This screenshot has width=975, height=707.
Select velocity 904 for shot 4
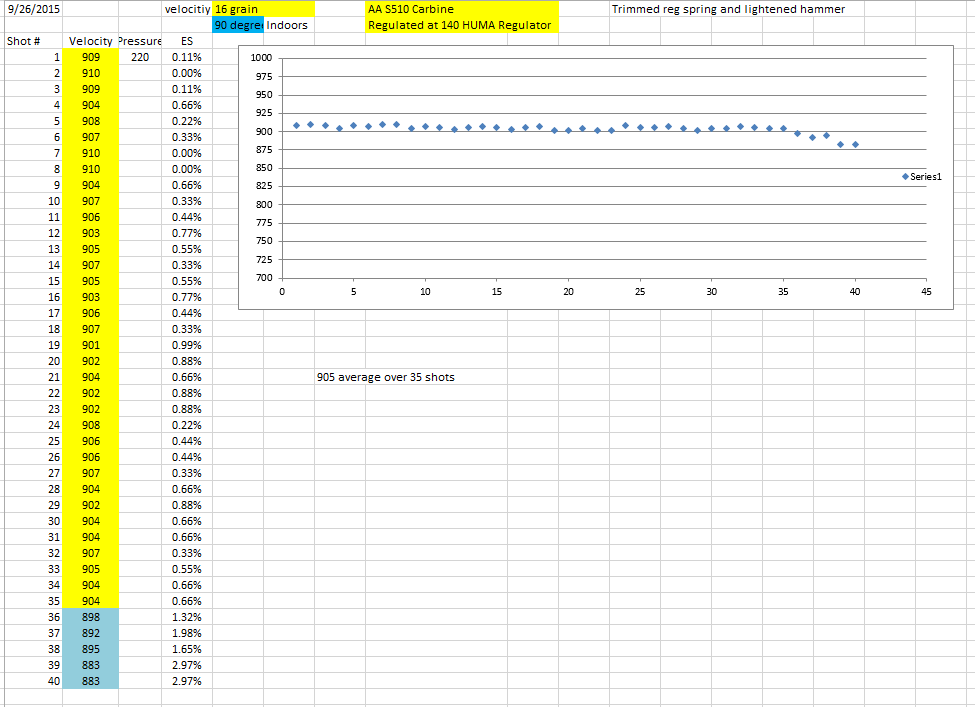coord(91,105)
